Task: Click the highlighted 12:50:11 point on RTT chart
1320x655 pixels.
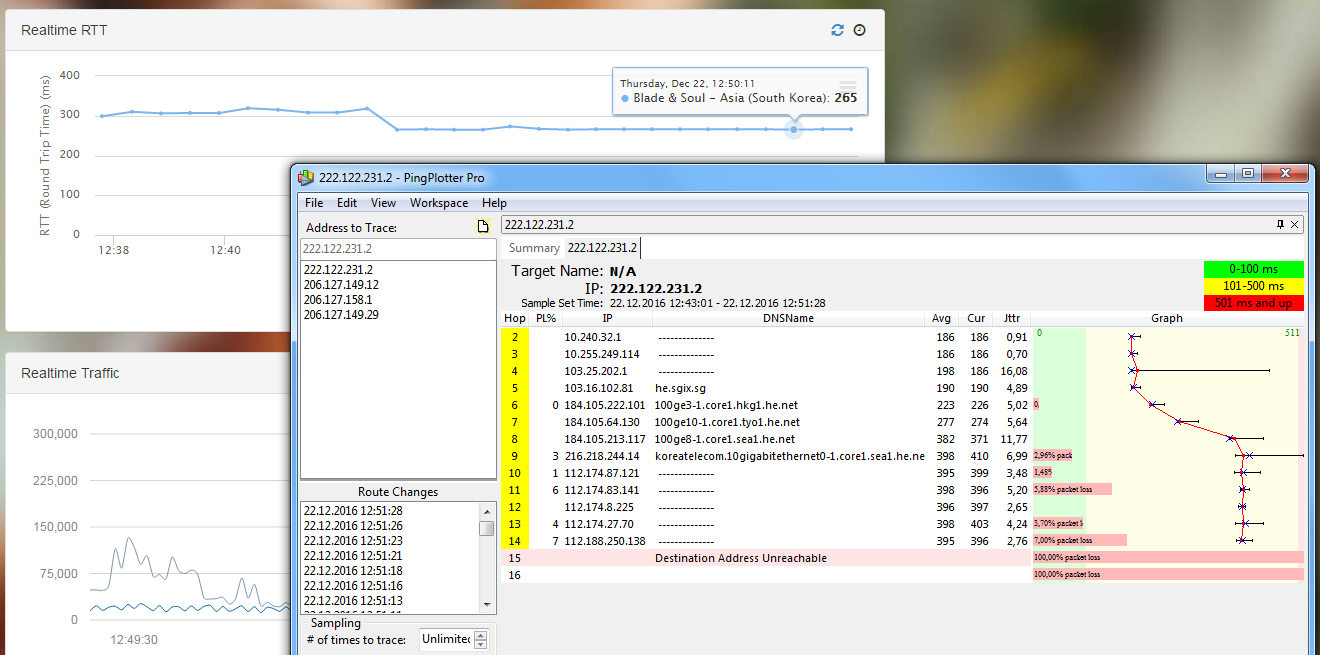Action: coord(794,129)
